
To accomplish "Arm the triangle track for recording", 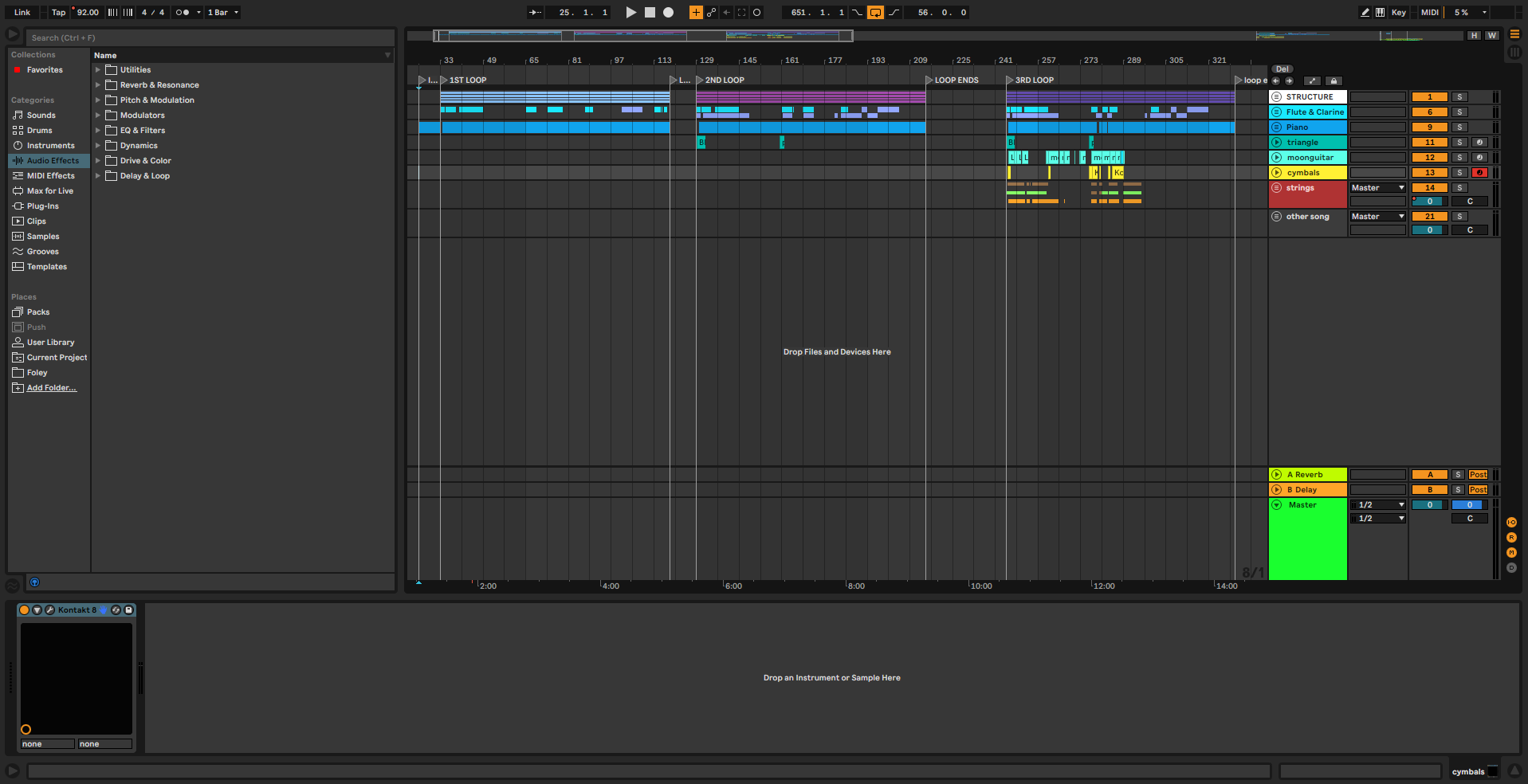I will pyautogui.click(x=1479, y=143).
